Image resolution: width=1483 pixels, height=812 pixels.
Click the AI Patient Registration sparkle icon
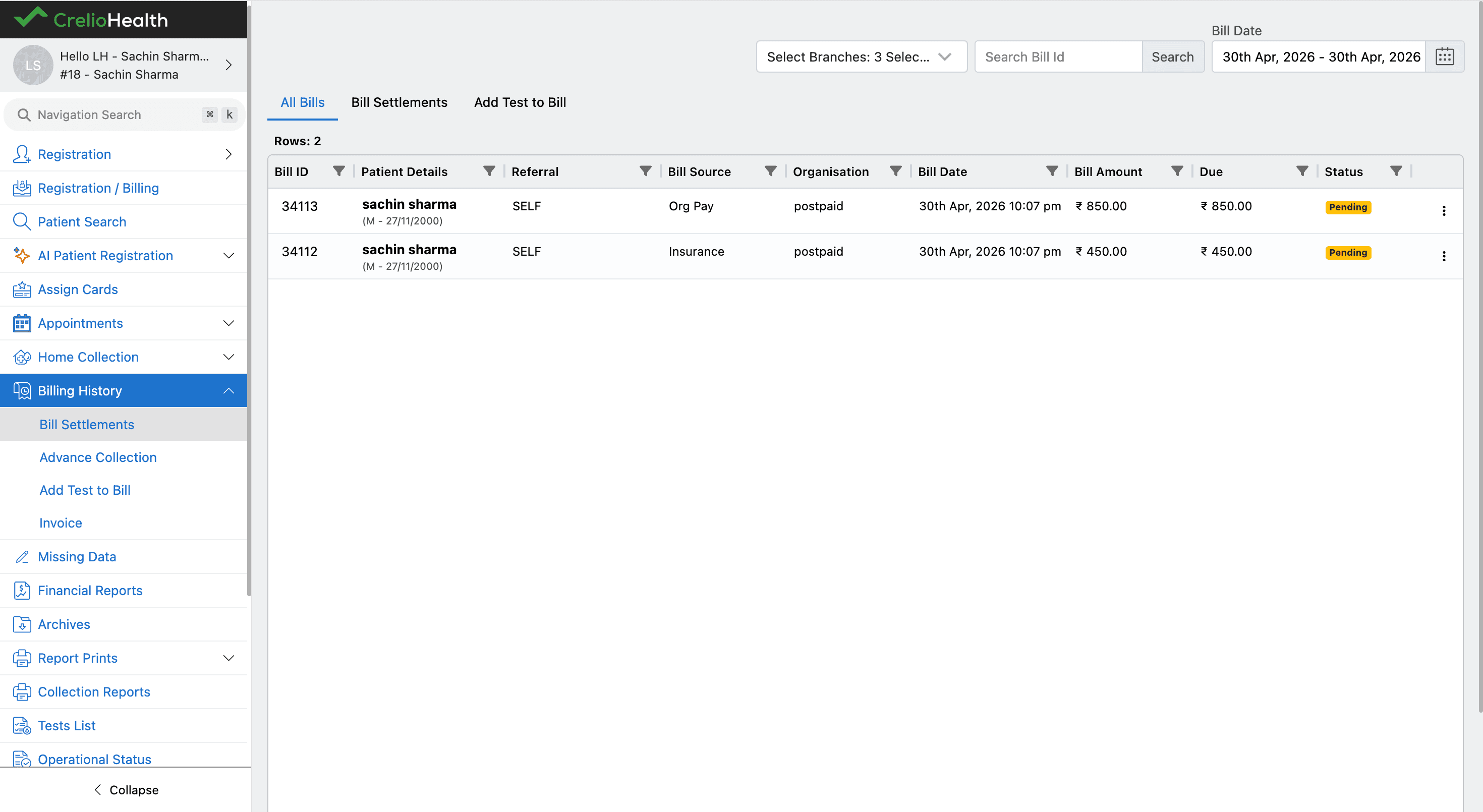tap(22, 256)
